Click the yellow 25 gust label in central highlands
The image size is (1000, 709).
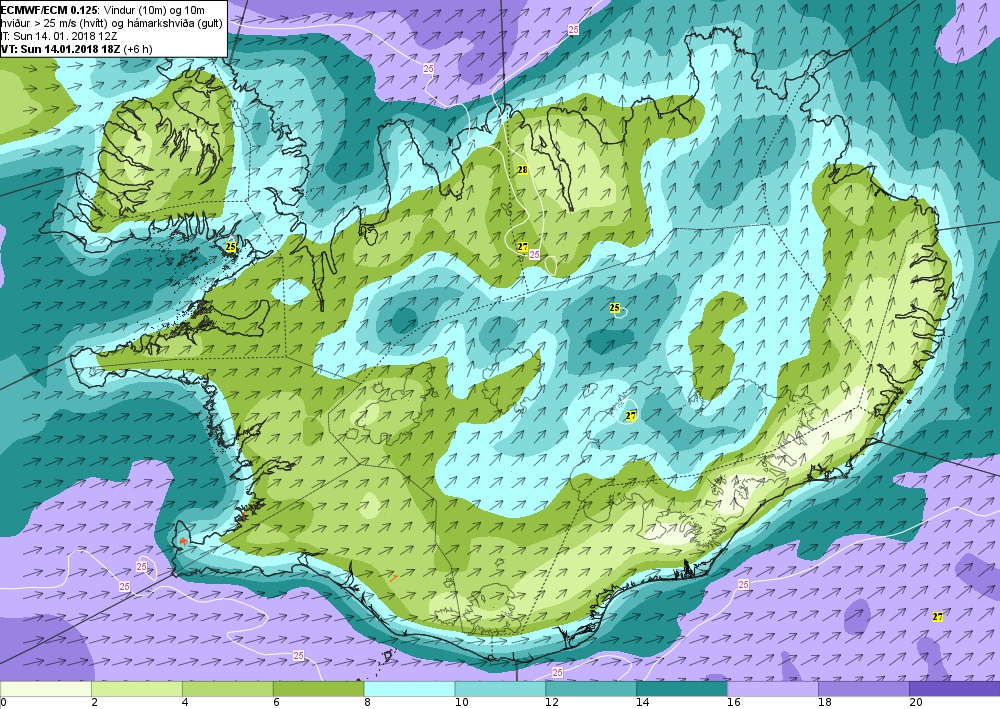coord(614,308)
